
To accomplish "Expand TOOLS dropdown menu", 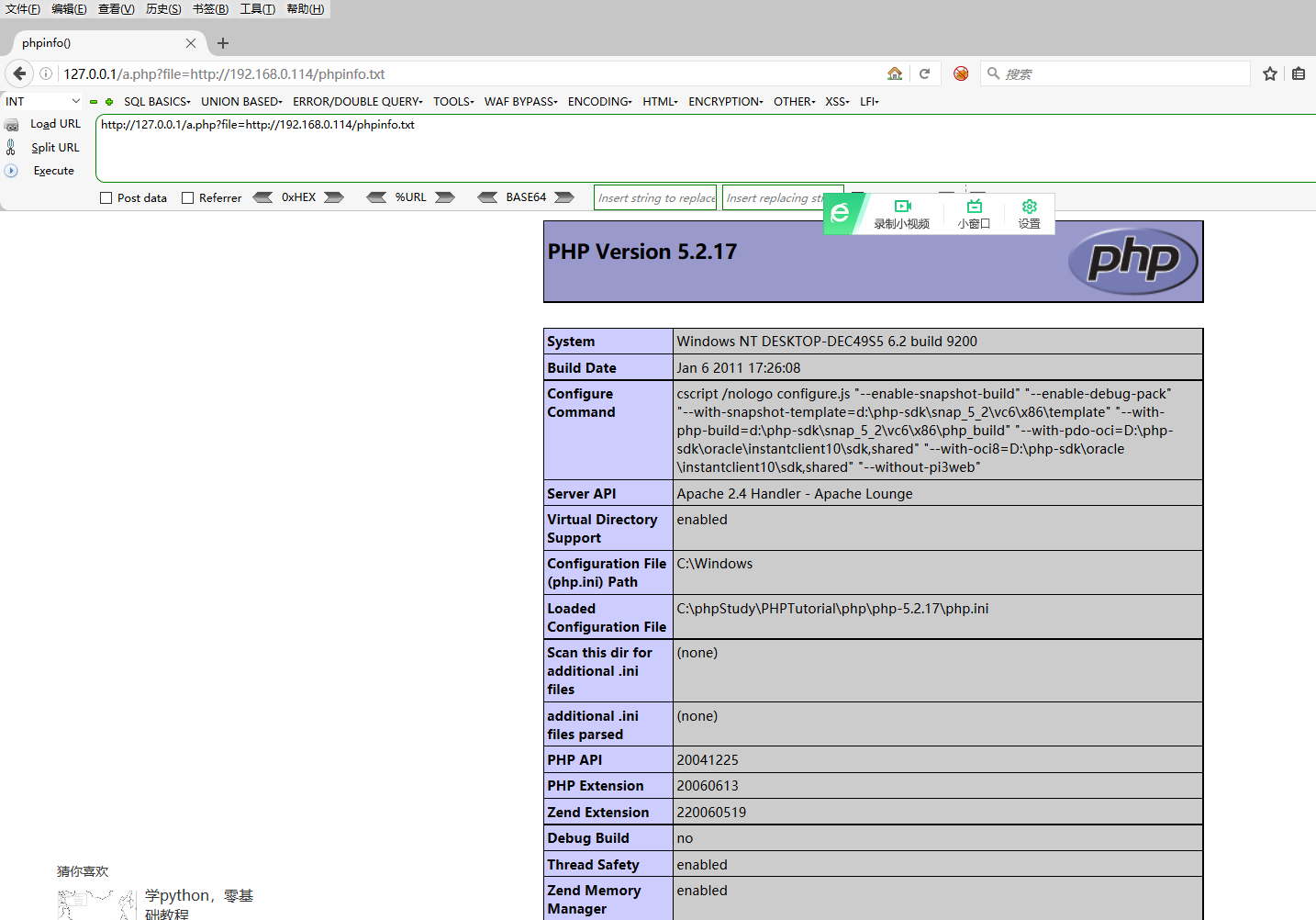I will 453,102.
